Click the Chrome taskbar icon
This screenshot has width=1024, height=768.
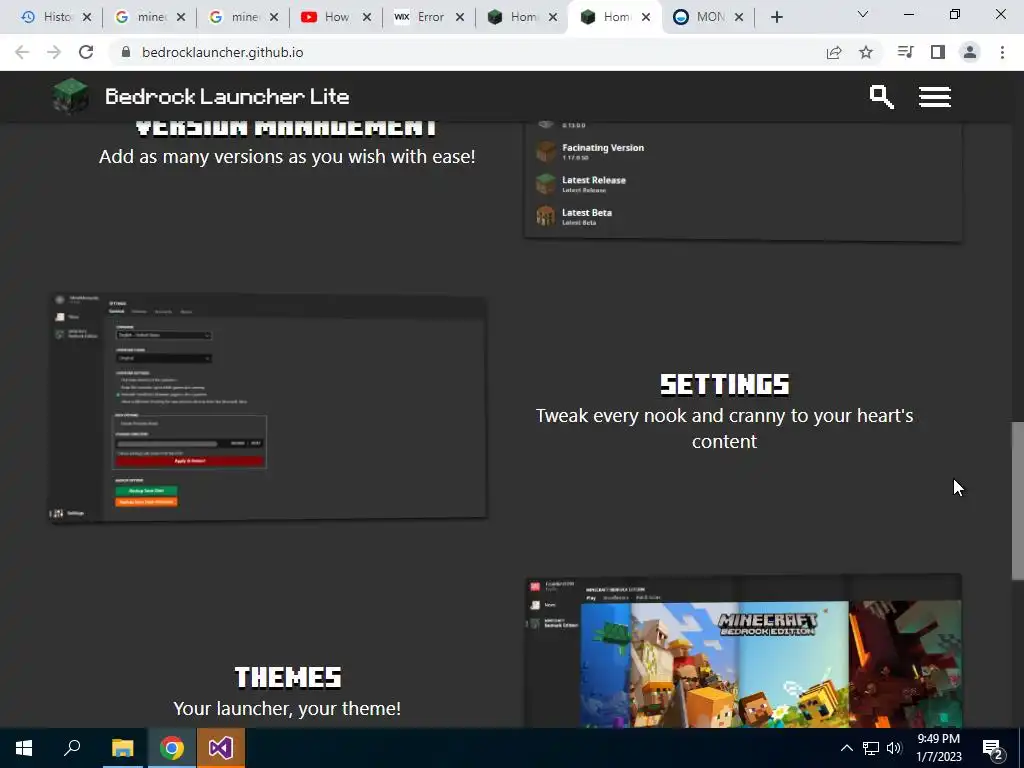(x=172, y=748)
